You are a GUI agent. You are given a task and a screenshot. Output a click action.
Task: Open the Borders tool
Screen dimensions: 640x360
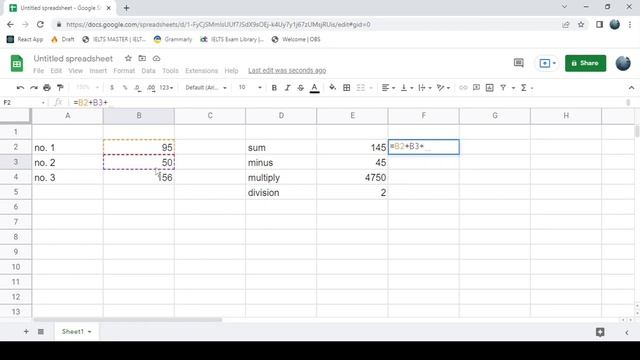(347, 88)
